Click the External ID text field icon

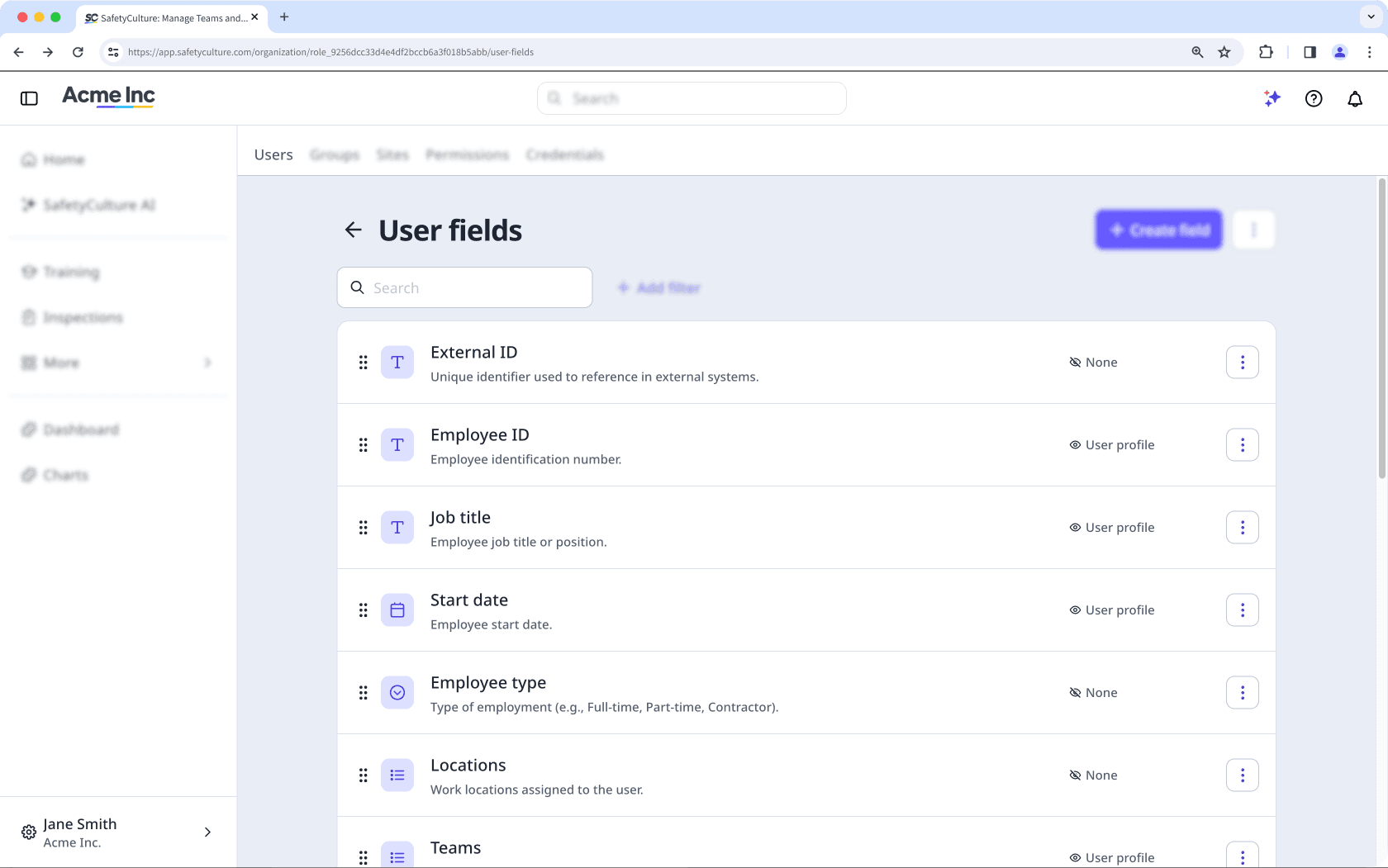(397, 362)
